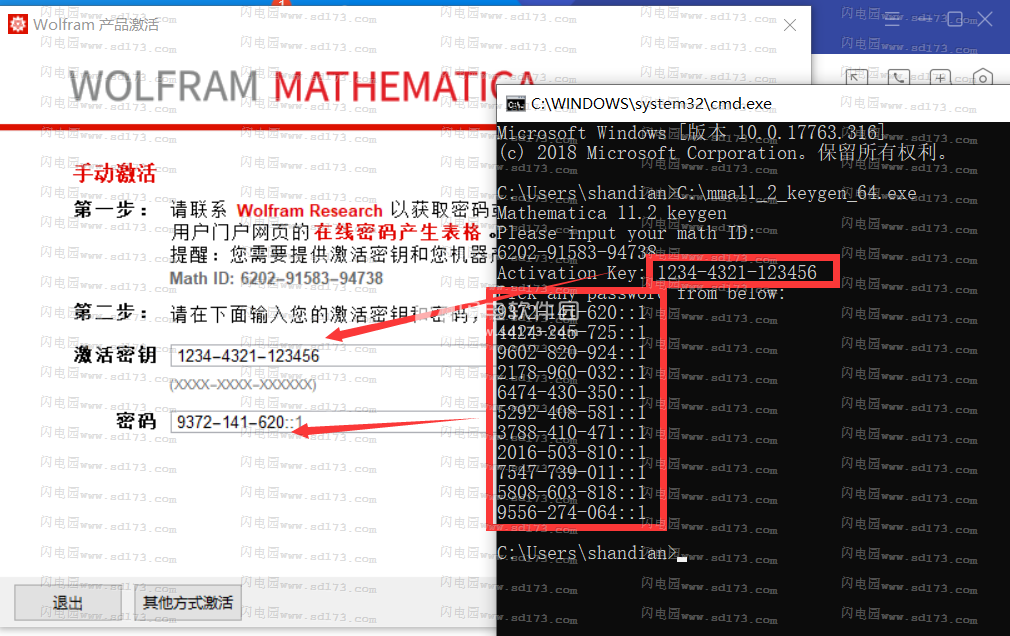Click password 6474-430-350::1 in cmd
This screenshot has height=636, width=1010.
(x=571, y=392)
